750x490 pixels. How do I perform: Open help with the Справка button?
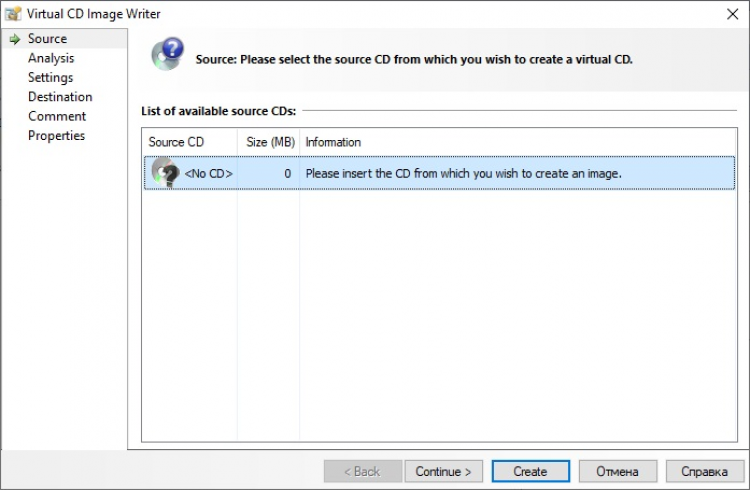click(704, 472)
